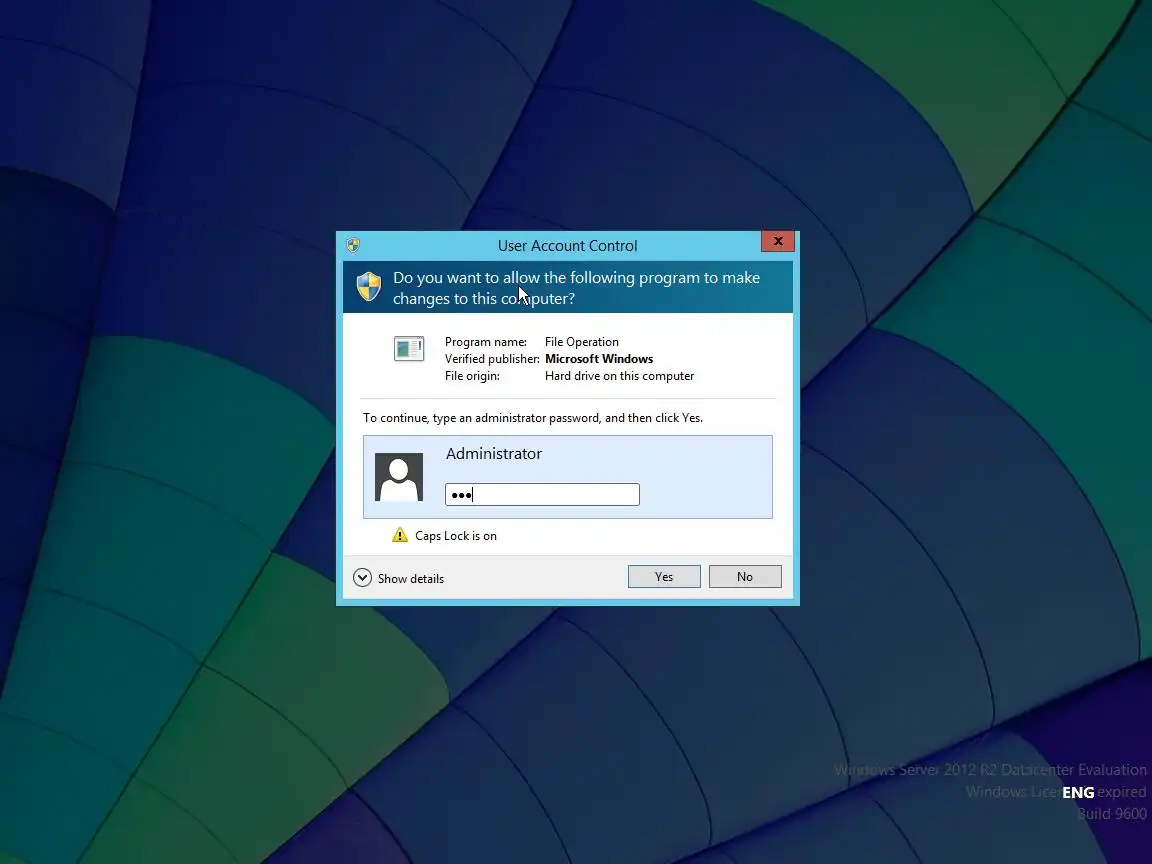
Task: Click the Caps Lock warning triangle icon
Action: pyautogui.click(x=400, y=535)
